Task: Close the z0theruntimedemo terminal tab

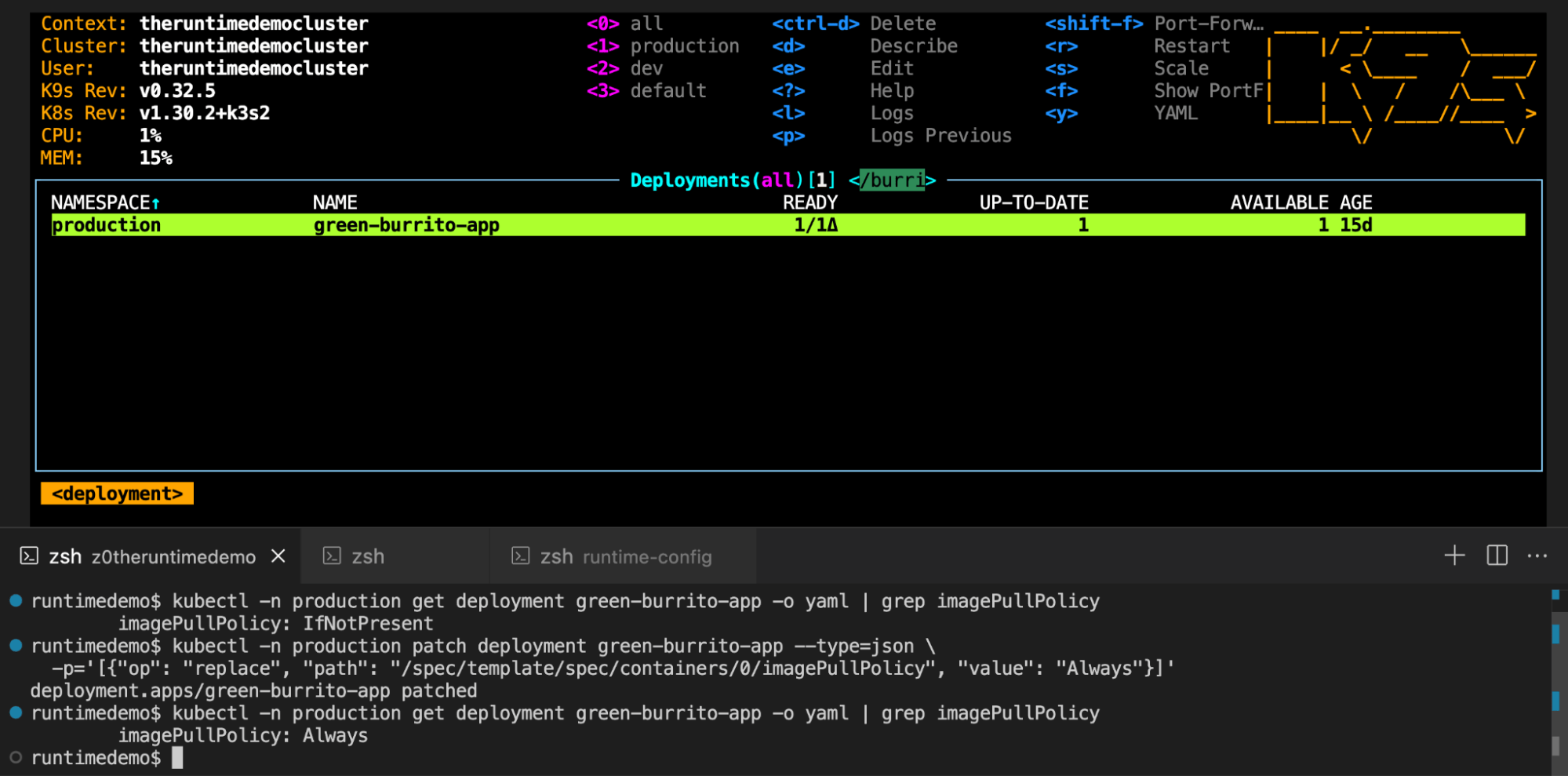Action: (278, 556)
